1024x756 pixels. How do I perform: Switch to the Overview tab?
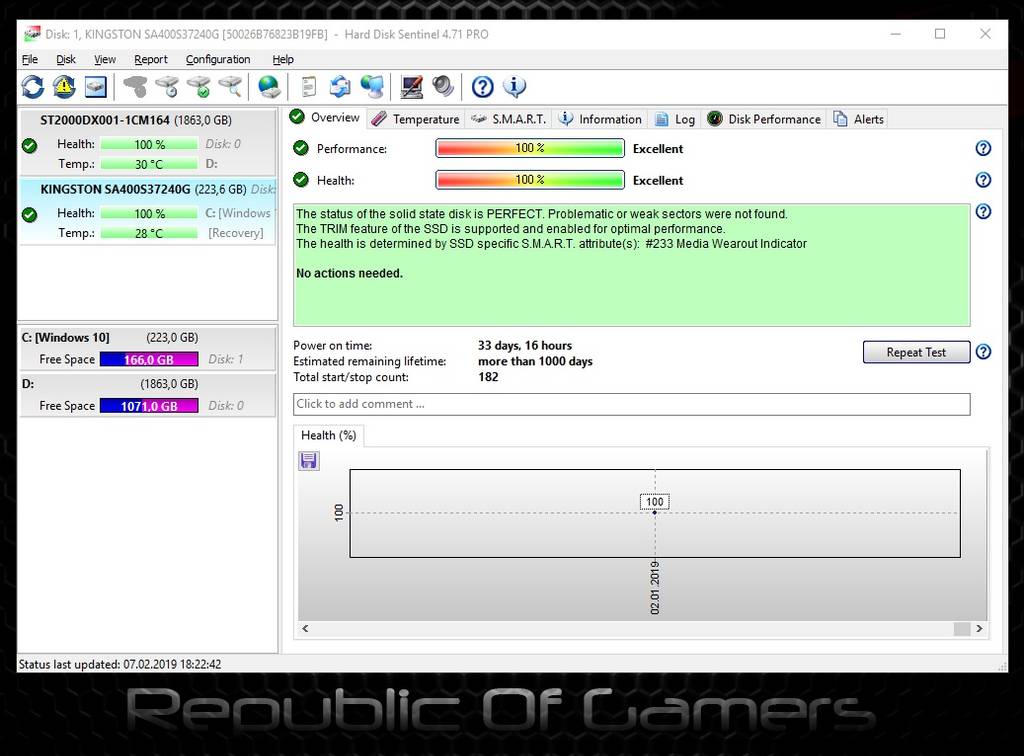(x=325, y=118)
